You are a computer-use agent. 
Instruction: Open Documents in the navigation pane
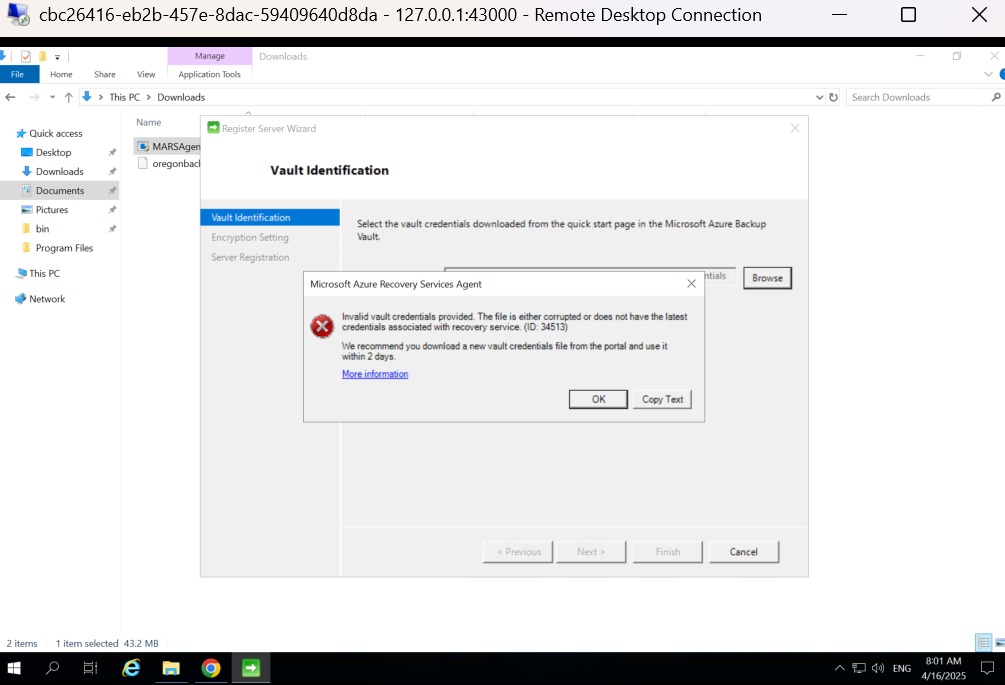pyautogui.click(x=60, y=190)
